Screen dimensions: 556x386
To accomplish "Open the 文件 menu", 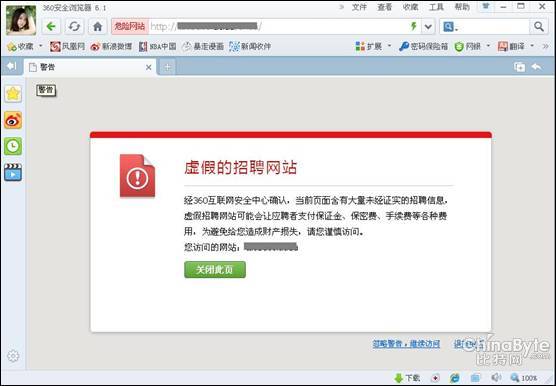I will tap(359, 7).
